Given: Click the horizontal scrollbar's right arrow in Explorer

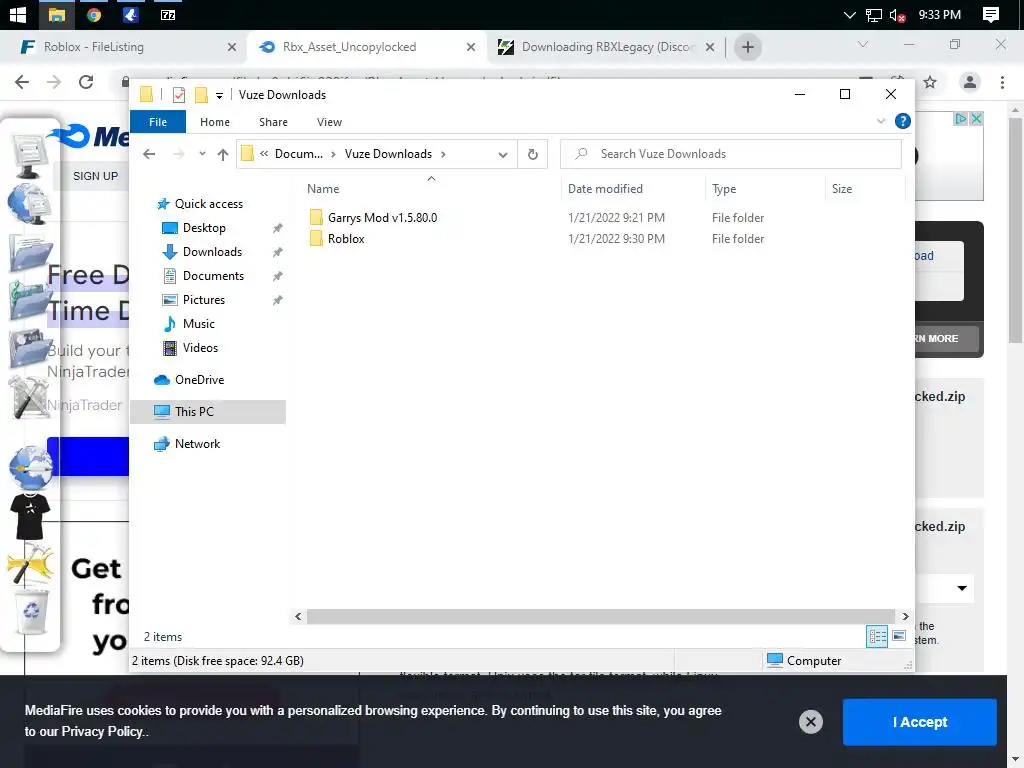Looking at the screenshot, I should pyautogui.click(x=905, y=616).
